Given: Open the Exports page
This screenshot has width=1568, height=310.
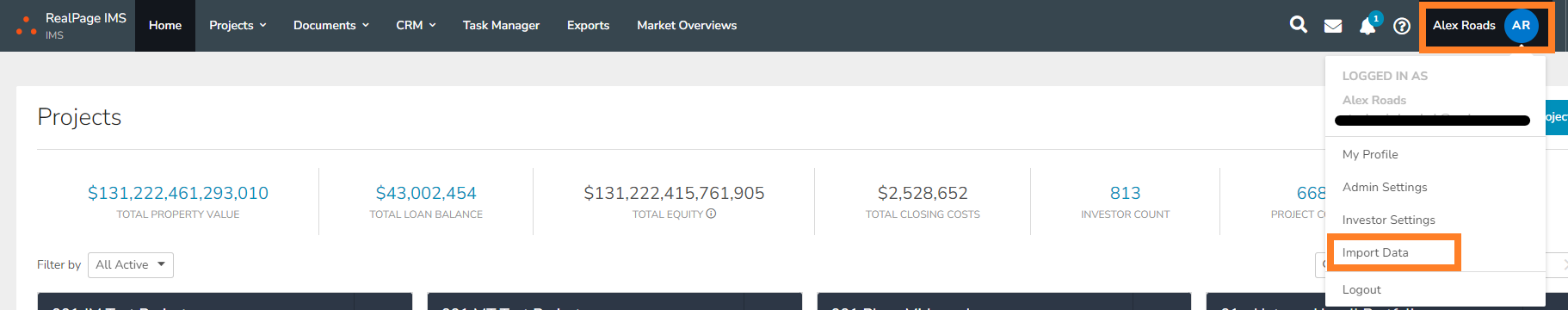Looking at the screenshot, I should tap(588, 25).
